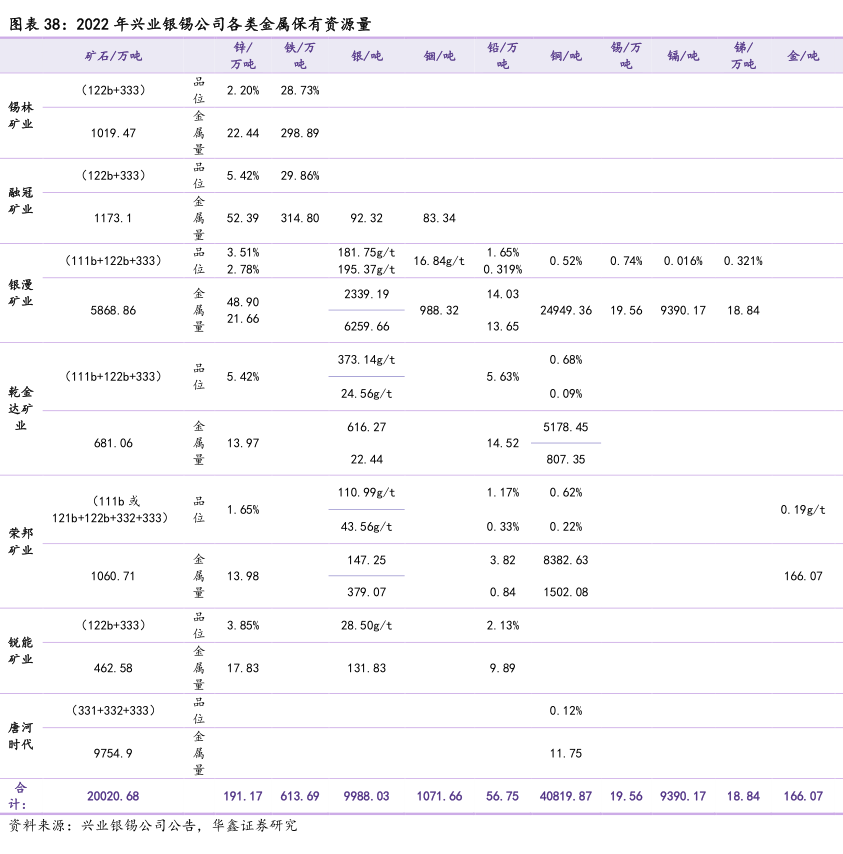Select silver value '92.32'
Screen dimensions: 843x854
click(x=366, y=218)
